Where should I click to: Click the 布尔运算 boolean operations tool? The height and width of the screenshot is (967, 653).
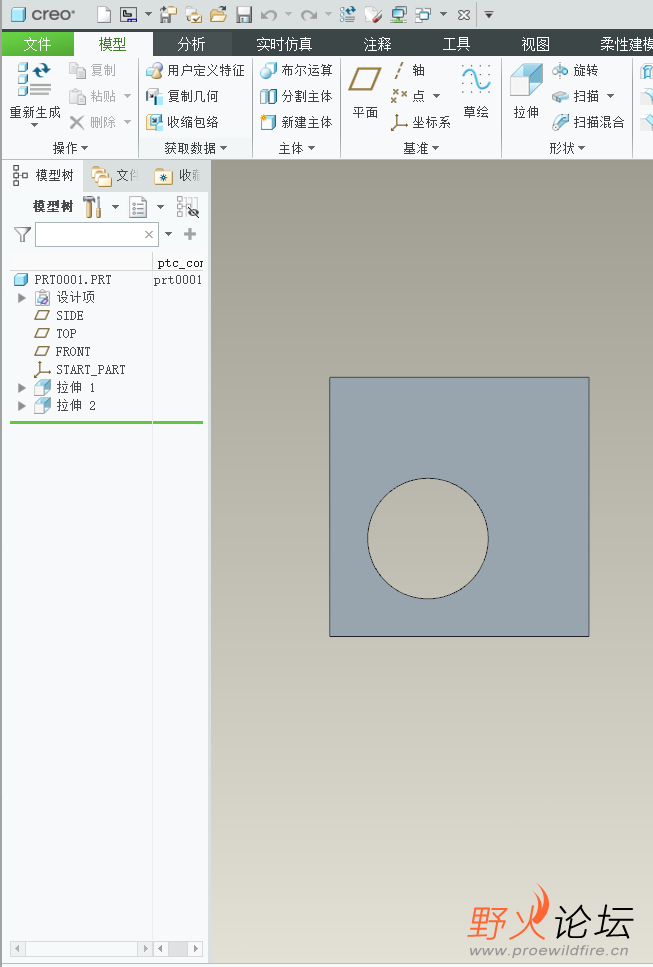297,70
